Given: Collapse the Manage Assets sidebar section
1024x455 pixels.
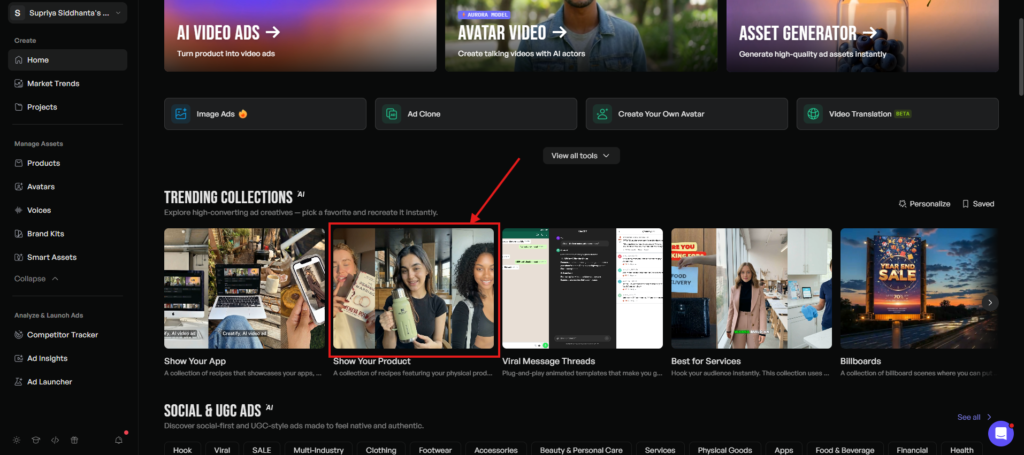Looking at the screenshot, I should coord(36,278).
